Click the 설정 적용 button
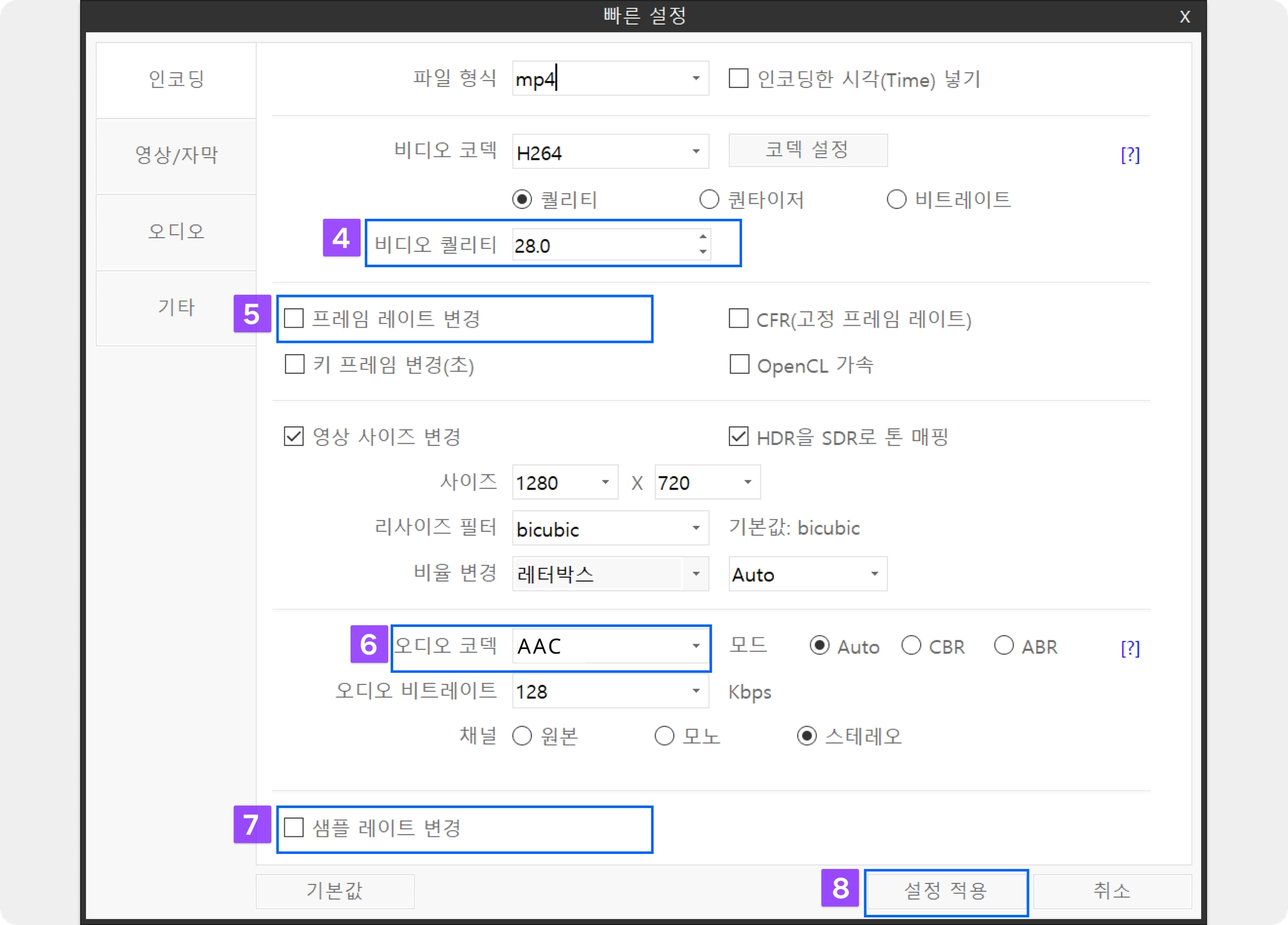This screenshot has height=925, width=1288. pyautogui.click(x=945, y=891)
